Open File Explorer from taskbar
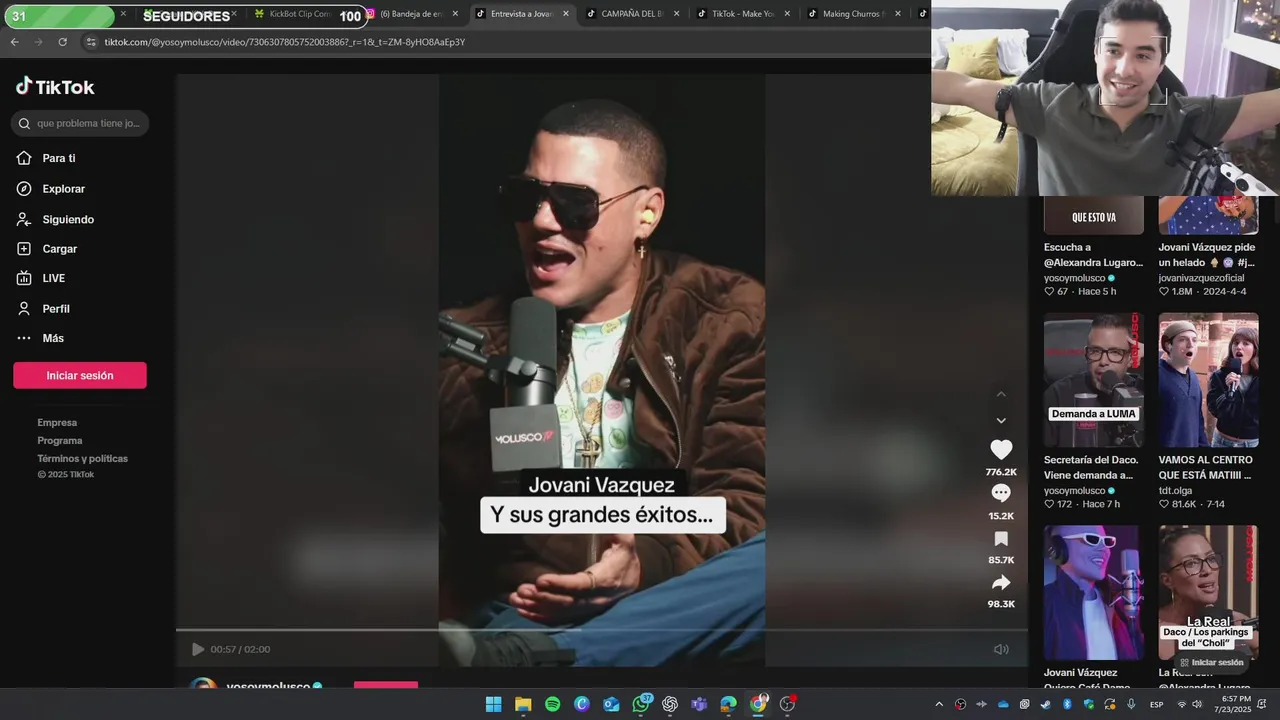Image resolution: width=1280 pixels, height=720 pixels. (523, 704)
